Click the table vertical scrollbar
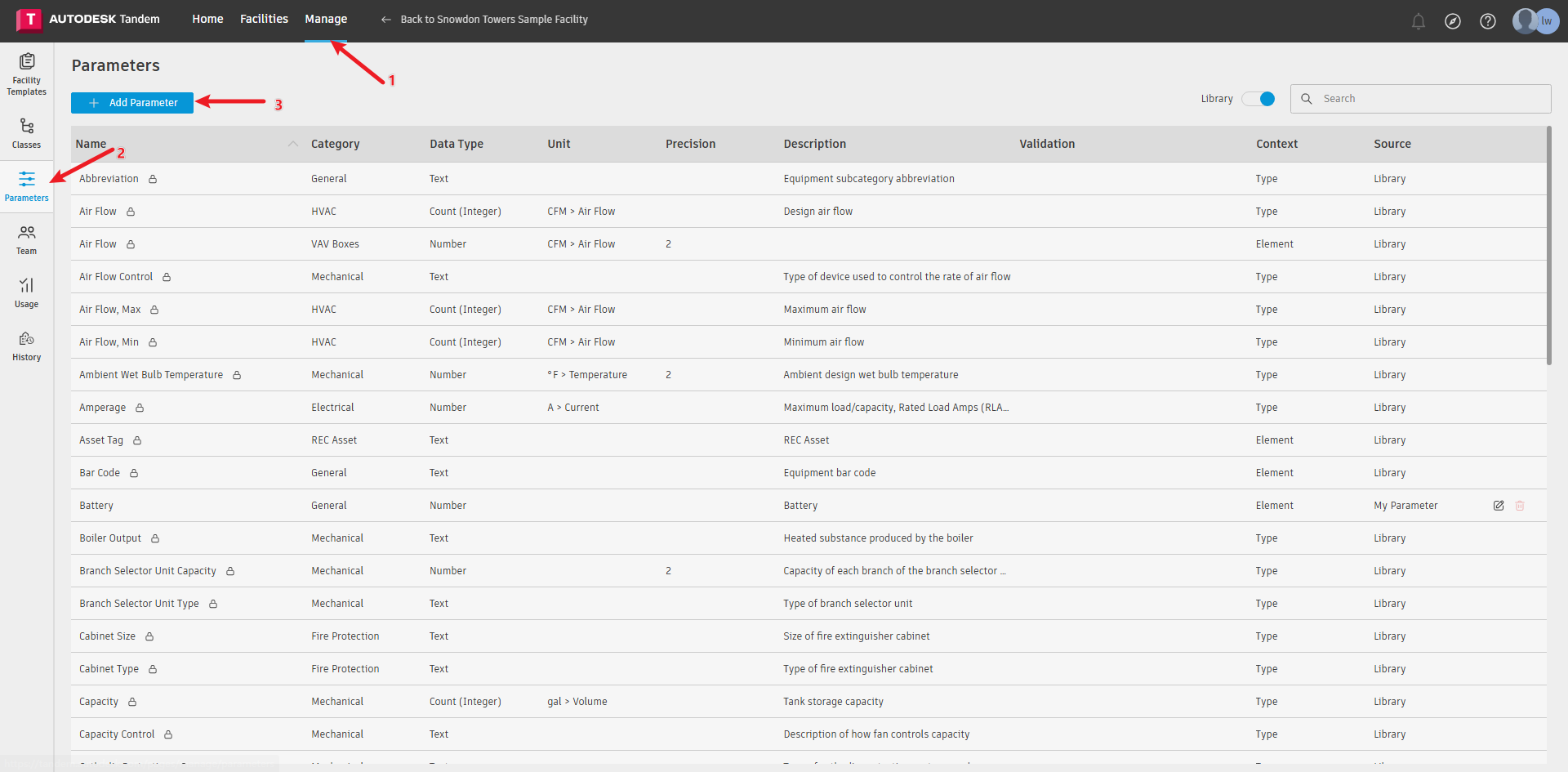This screenshot has width=1568, height=772. [1549, 245]
